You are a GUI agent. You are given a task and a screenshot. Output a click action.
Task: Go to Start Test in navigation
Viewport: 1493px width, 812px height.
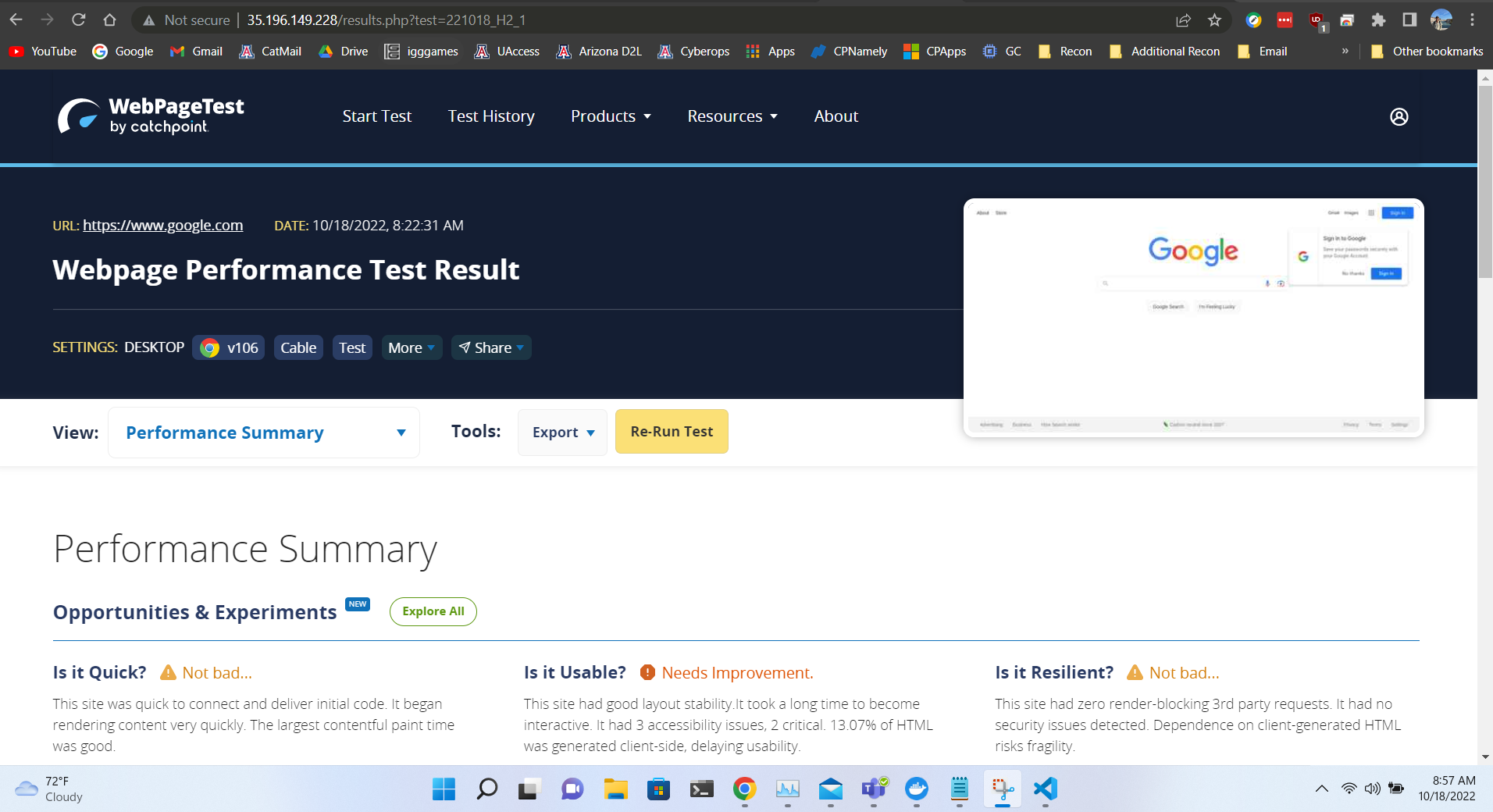(x=376, y=116)
